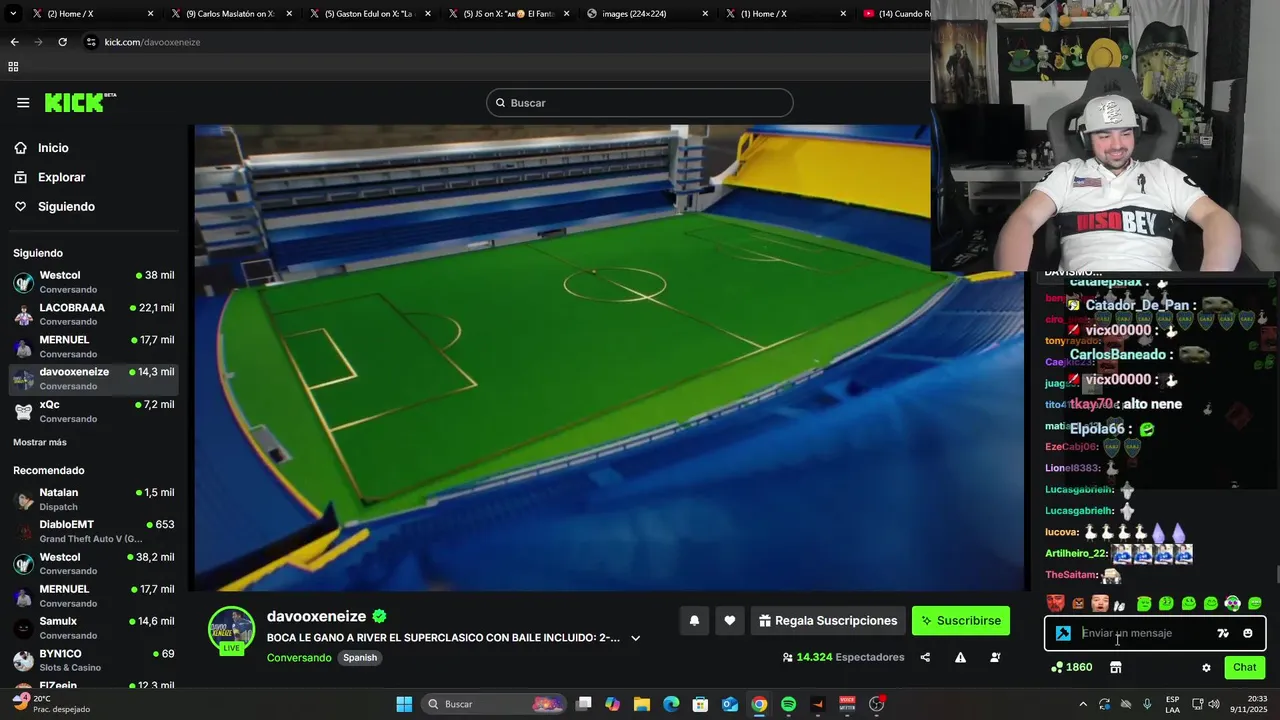Click the report warning triangle icon

pos(960,657)
